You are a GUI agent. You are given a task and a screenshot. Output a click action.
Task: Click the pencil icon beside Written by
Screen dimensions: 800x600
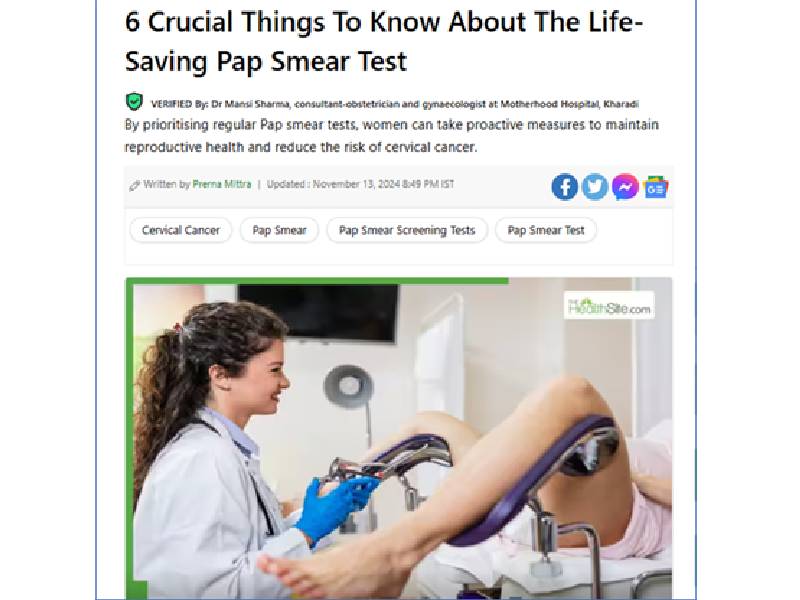(134, 186)
